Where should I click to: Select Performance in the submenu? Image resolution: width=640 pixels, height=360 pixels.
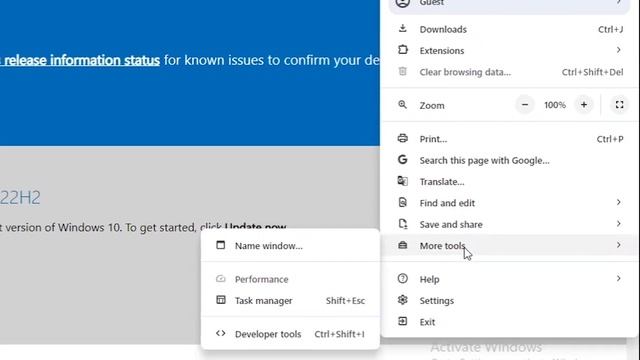click(290, 279)
